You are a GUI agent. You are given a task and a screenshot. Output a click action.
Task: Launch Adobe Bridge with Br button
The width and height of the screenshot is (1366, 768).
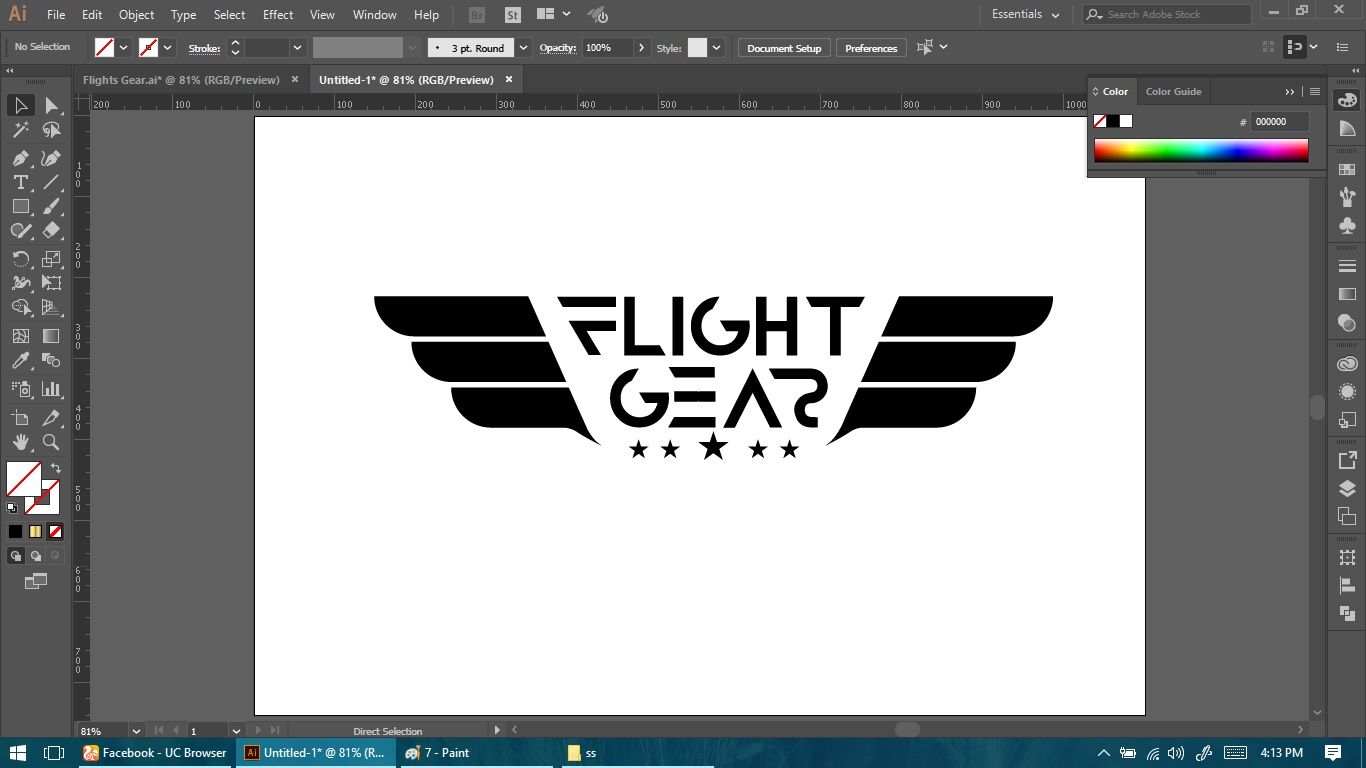477,15
